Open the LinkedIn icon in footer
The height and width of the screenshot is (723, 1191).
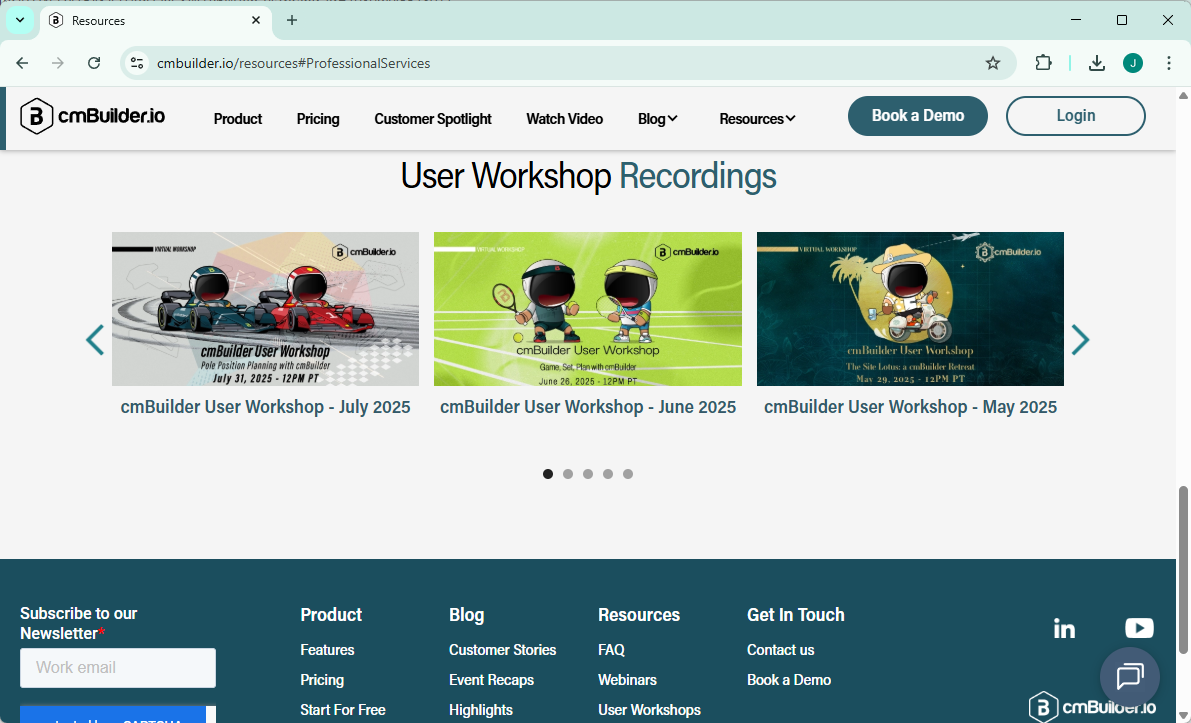1064,628
